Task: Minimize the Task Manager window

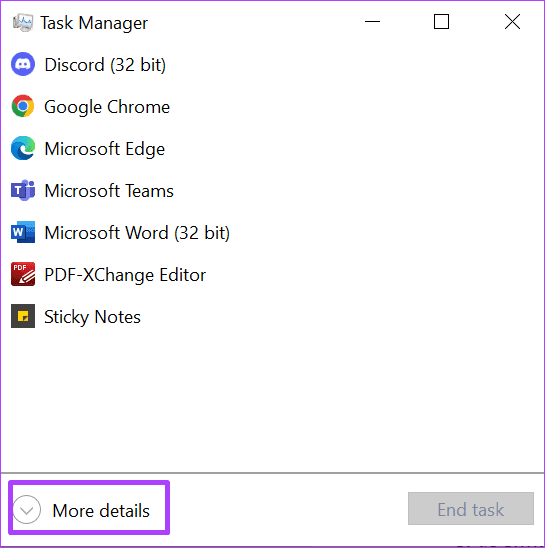Action: pyautogui.click(x=372, y=22)
